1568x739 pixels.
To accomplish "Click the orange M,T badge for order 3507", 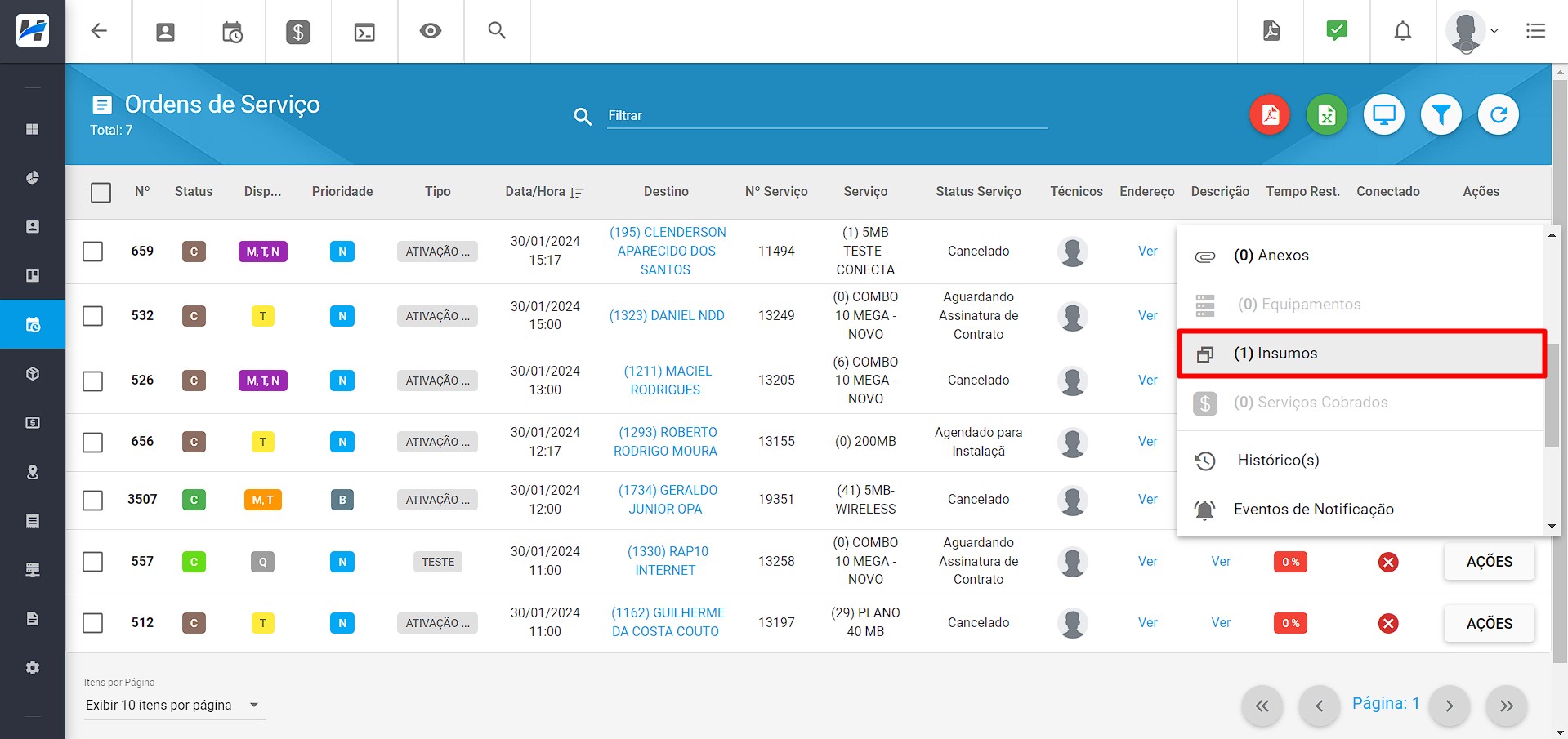I will pyautogui.click(x=263, y=500).
